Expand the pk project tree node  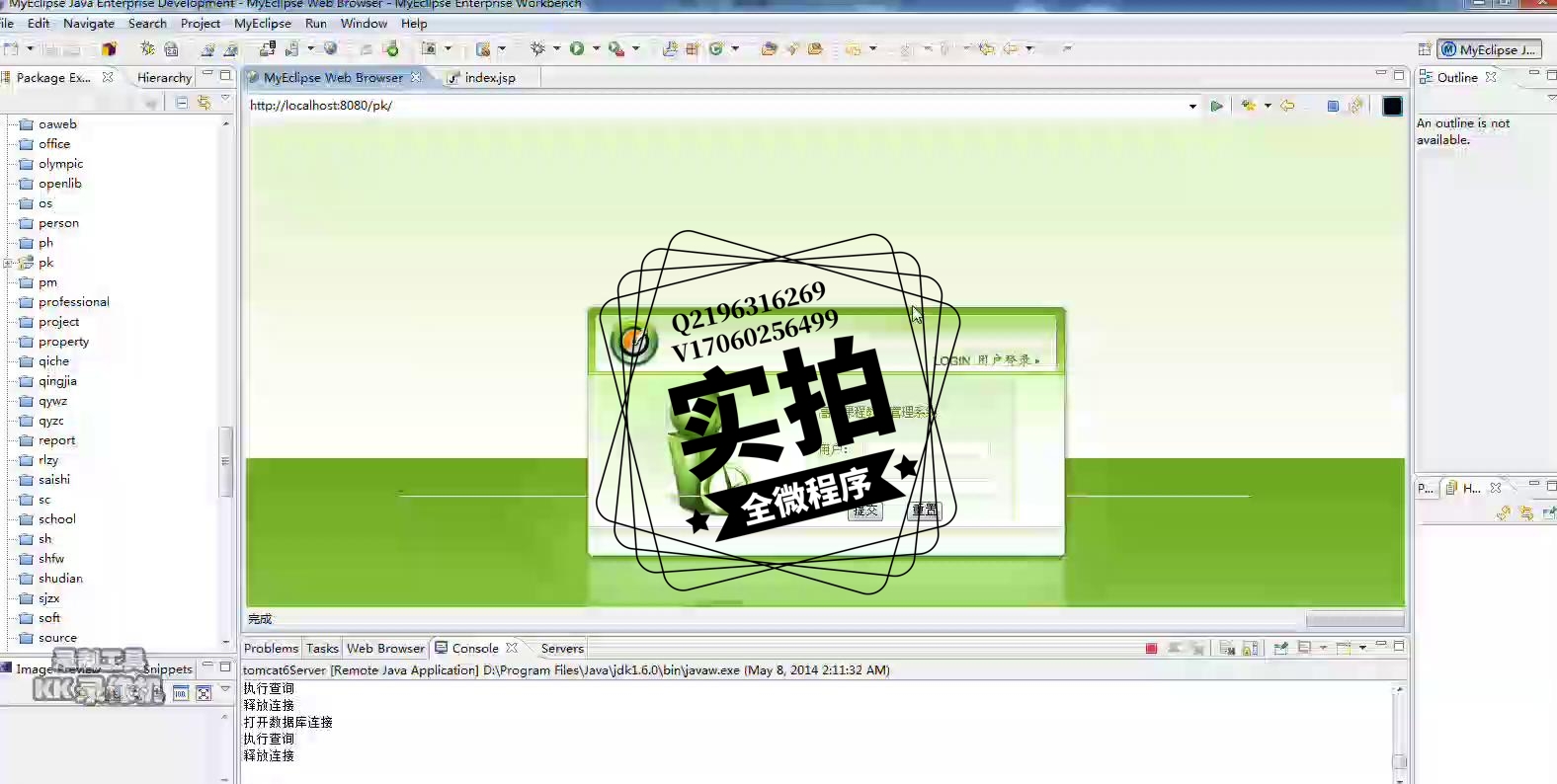pyautogui.click(x=7, y=263)
